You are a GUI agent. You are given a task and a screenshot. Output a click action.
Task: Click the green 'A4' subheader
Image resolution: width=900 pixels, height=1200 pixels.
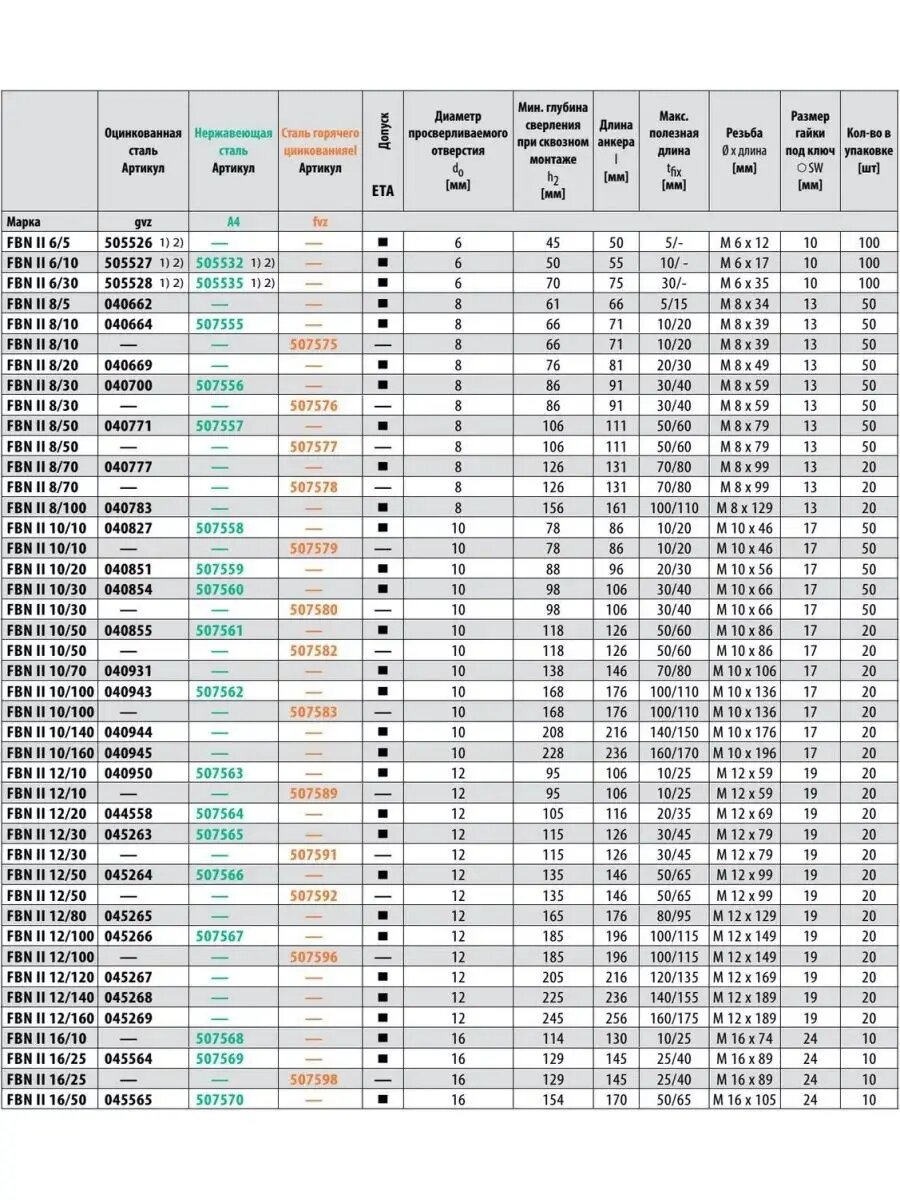coord(233,222)
